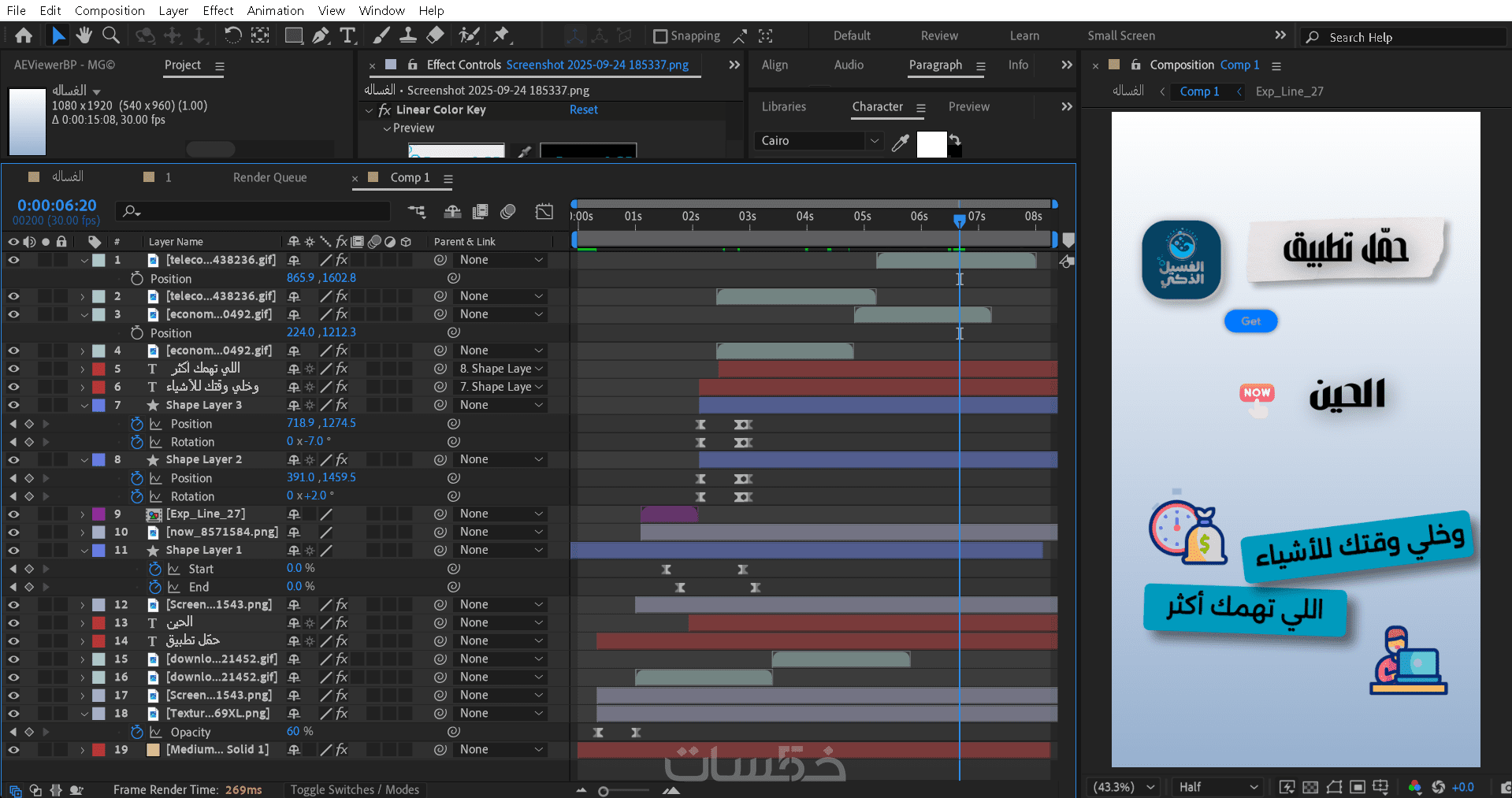Click the swap fill and stroke arrow icon
This screenshot has width=1512, height=798.
click(954, 139)
